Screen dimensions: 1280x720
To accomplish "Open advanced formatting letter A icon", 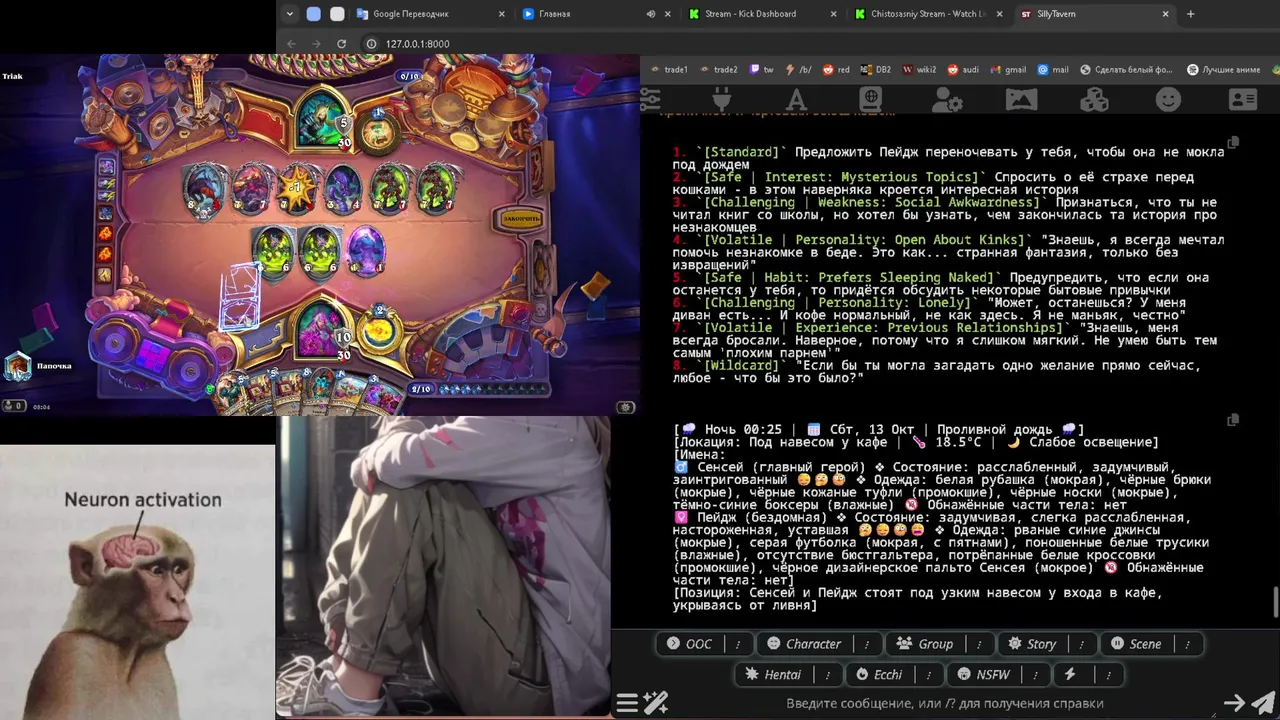I will pos(796,99).
